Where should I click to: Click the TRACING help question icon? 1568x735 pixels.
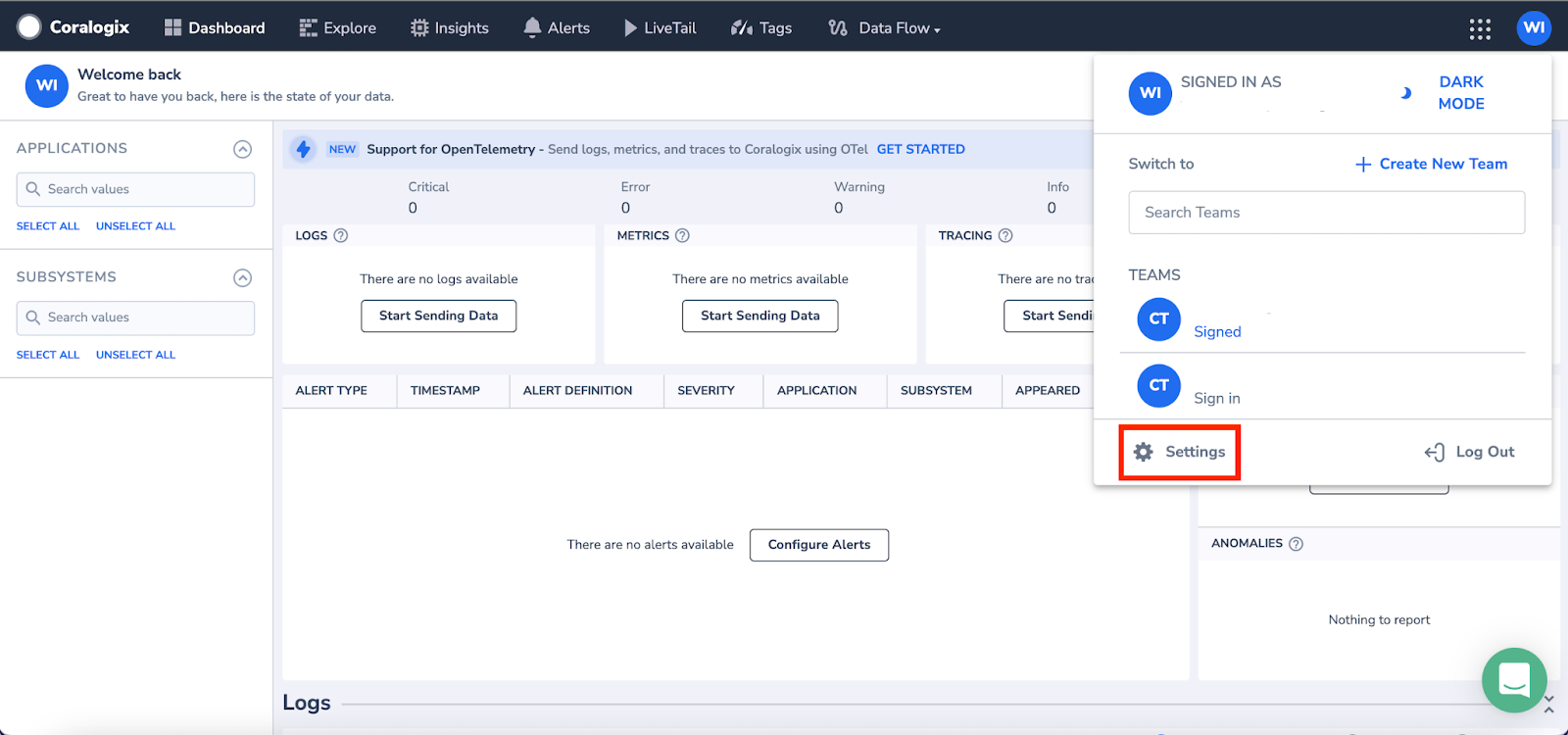pos(1005,235)
